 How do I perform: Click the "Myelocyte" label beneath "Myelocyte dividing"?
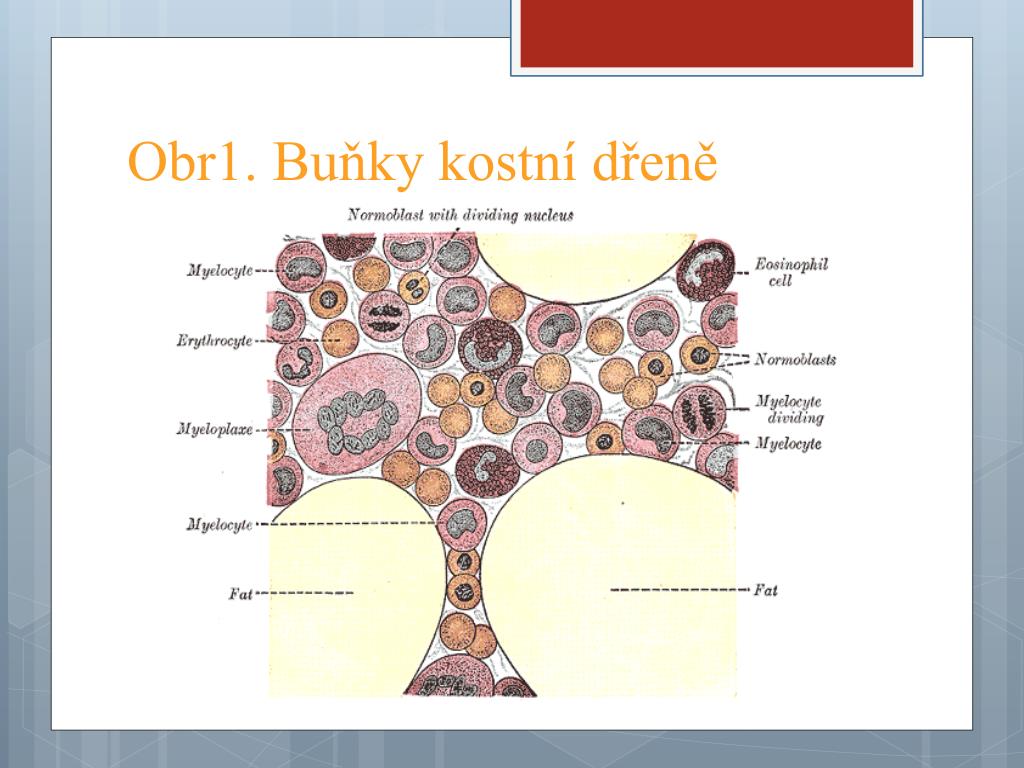(788, 443)
